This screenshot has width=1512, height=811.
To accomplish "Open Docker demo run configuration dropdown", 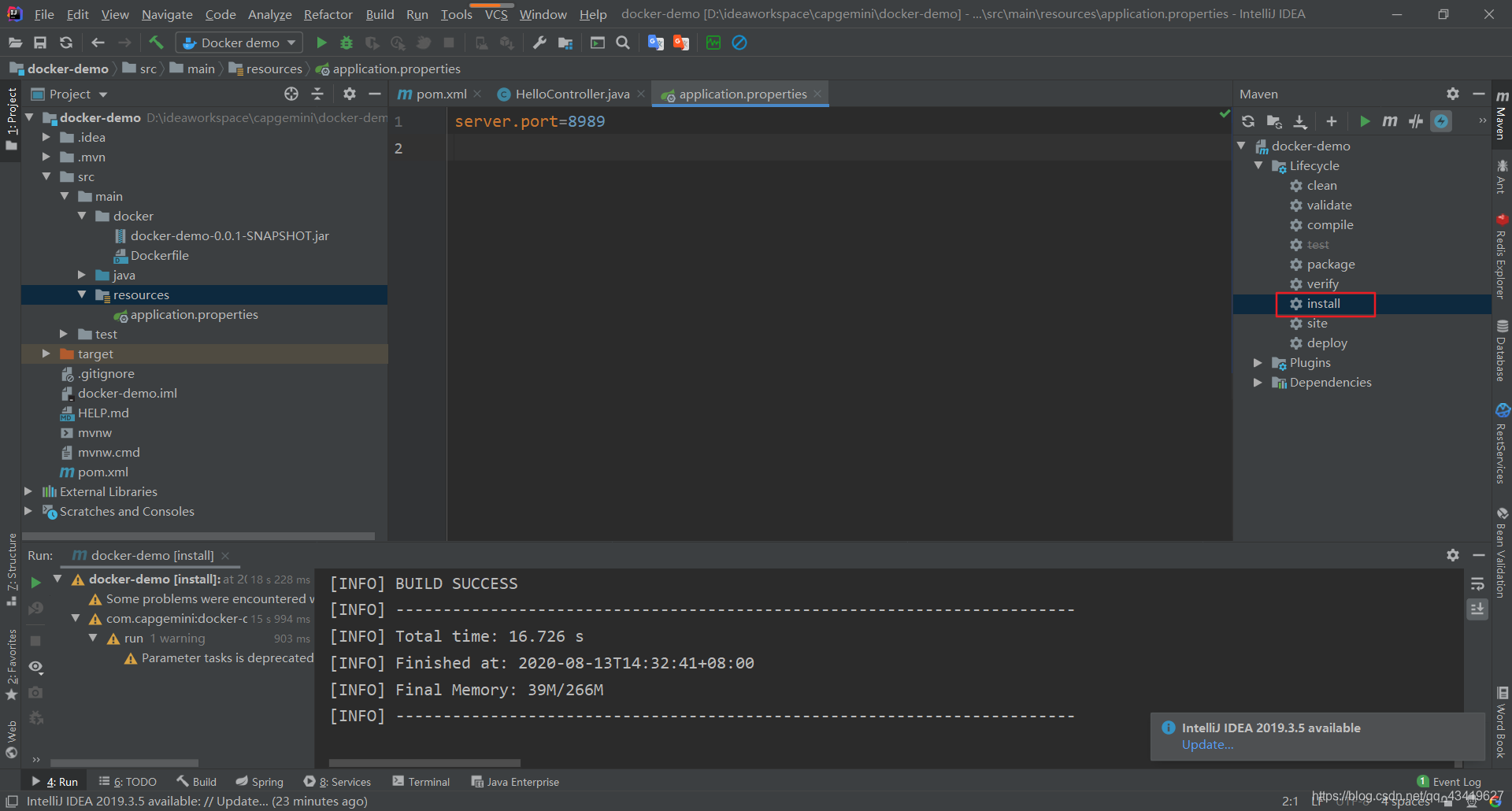I will click(x=239, y=43).
